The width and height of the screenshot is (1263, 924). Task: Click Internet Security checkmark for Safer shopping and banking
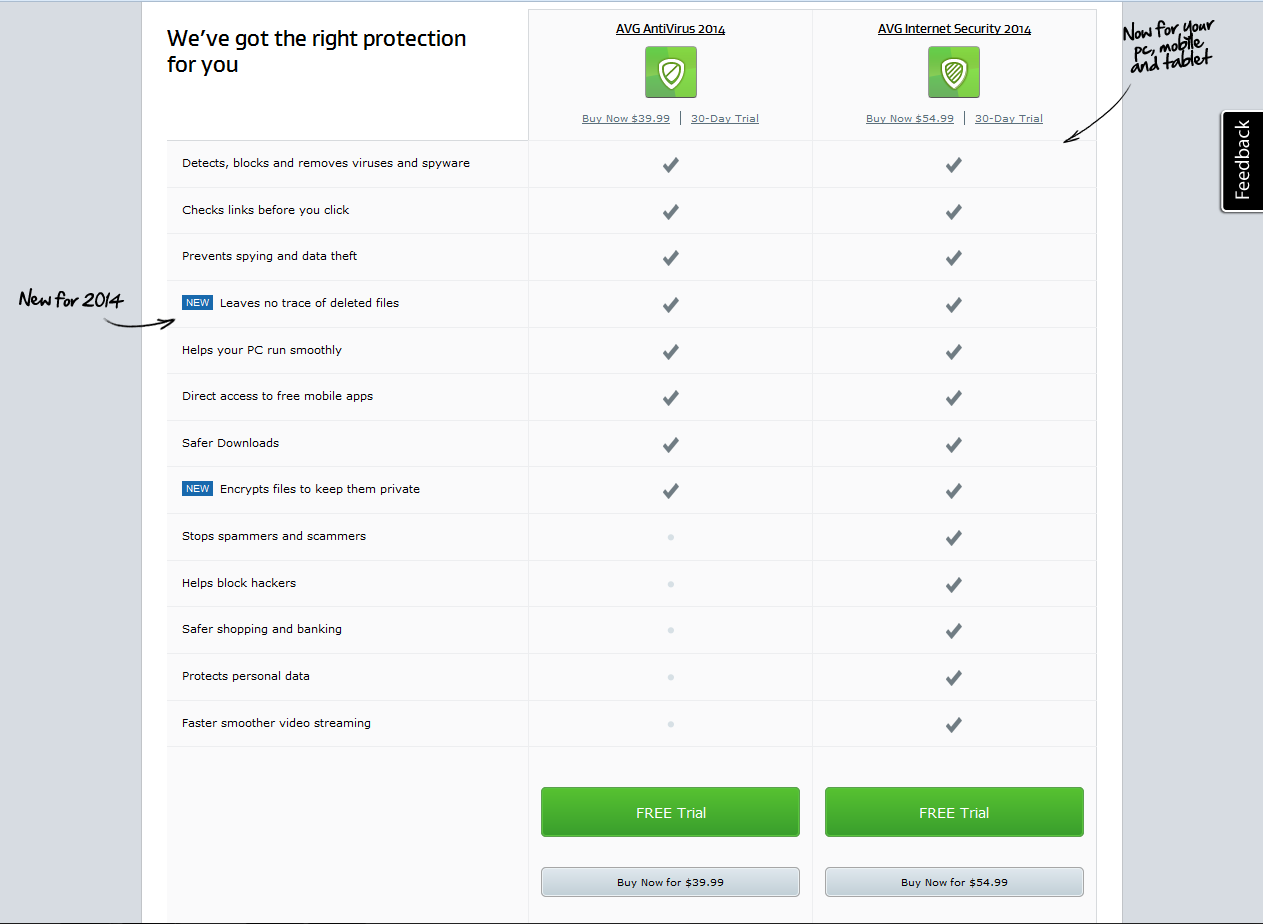(x=954, y=630)
